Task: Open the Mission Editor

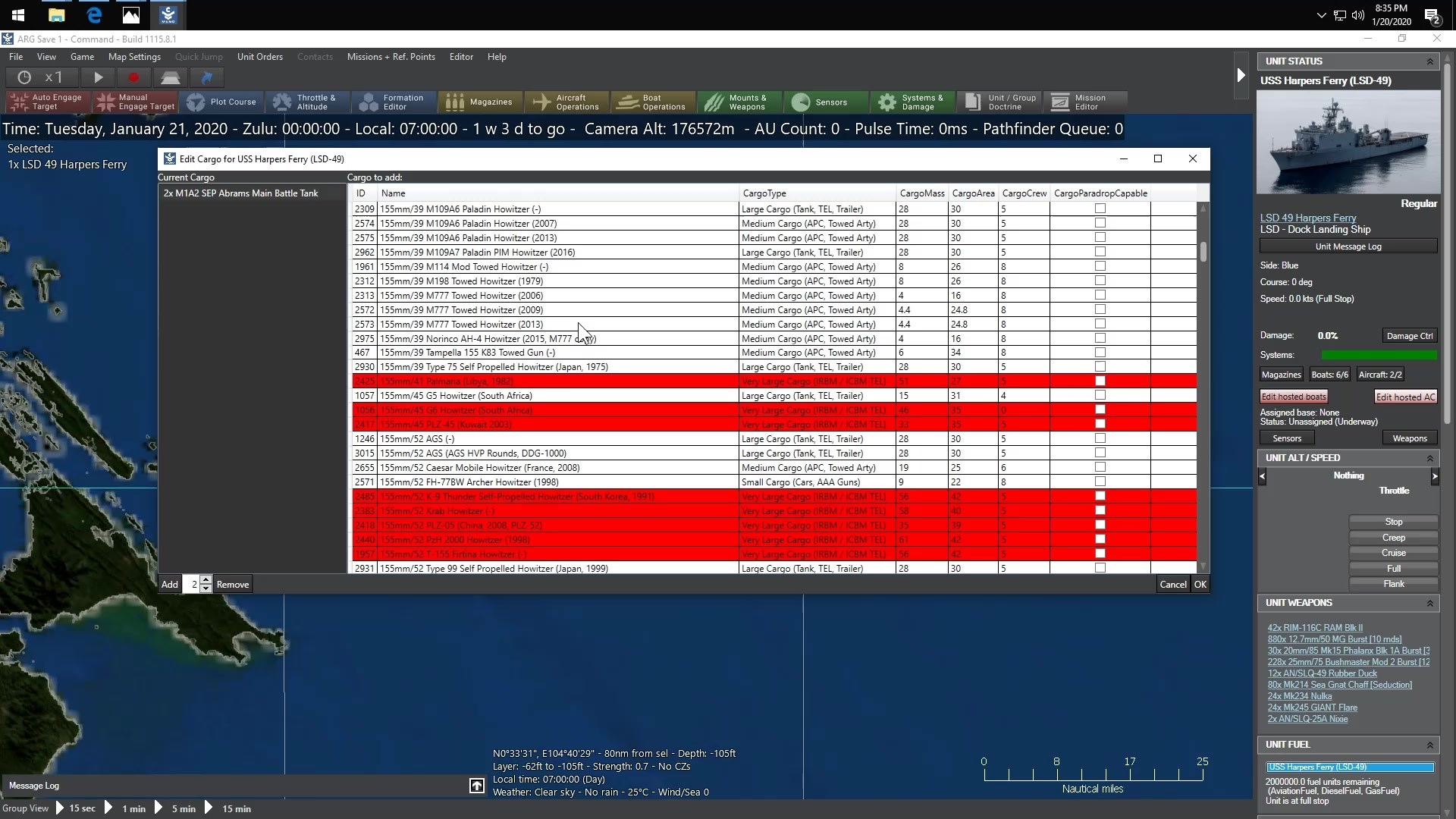Action: click(x=1085, y=102)
